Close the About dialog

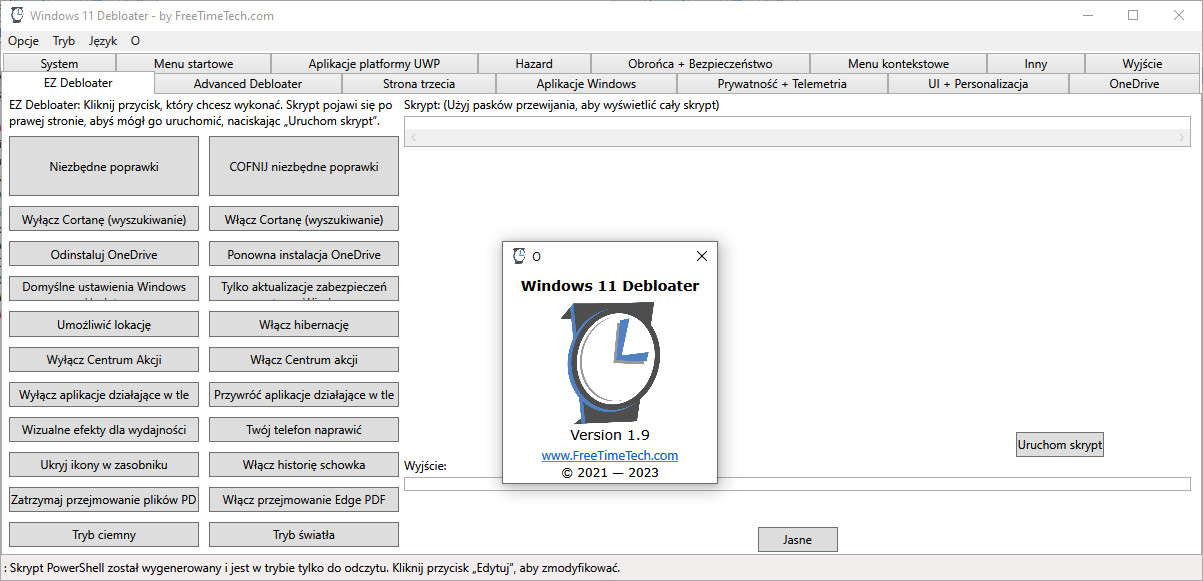[x=701, y=256]
